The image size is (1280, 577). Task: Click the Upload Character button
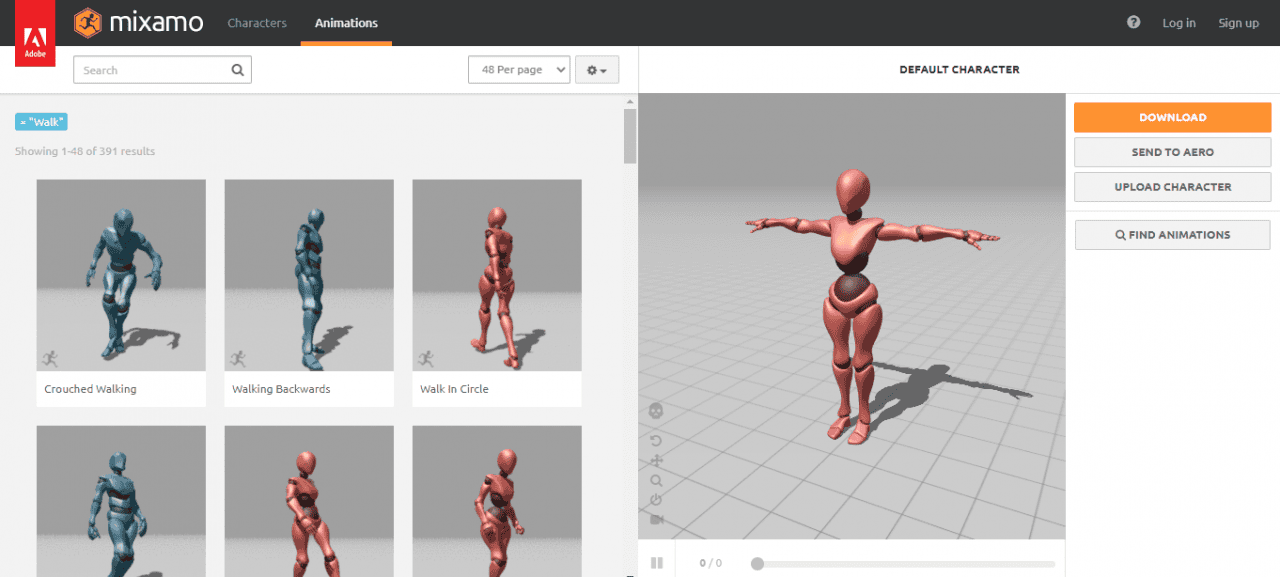1172,187
